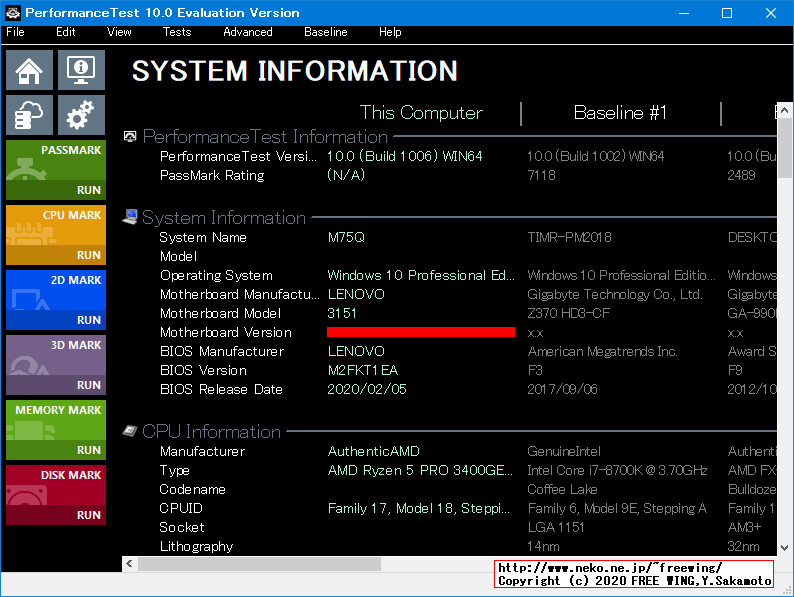
Task: Select the BIOS release date 2020/02/05
Action: 367,389
